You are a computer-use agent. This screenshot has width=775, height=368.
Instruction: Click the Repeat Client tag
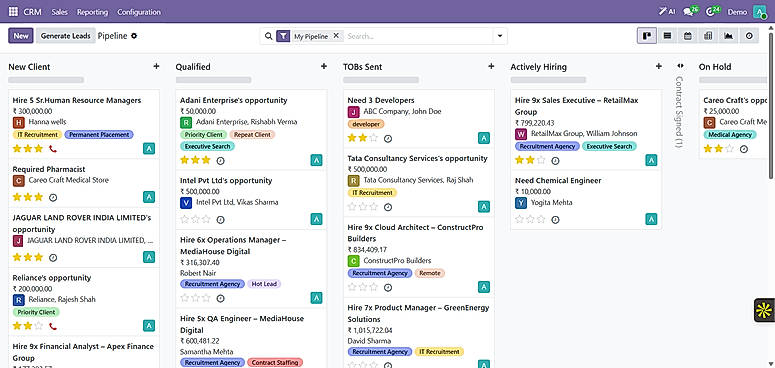[252, 134]
